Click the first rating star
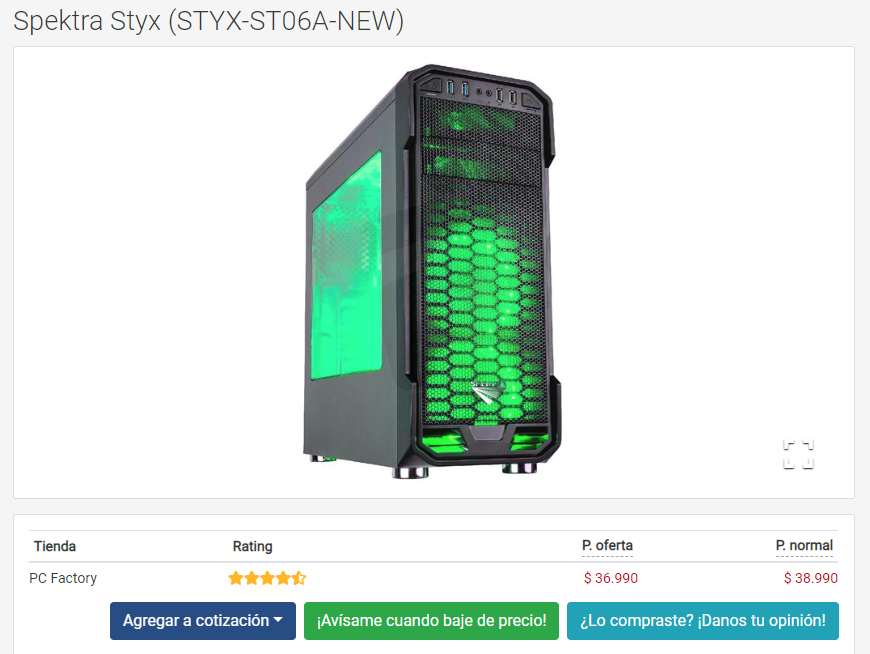Viewport: 870px width, 654px height. (236, 578)
